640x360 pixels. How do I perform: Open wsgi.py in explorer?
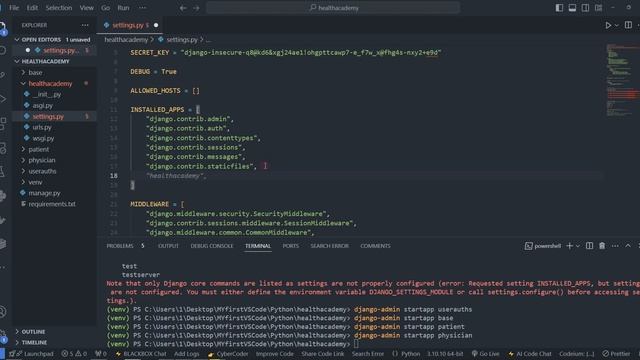[43, 138]
